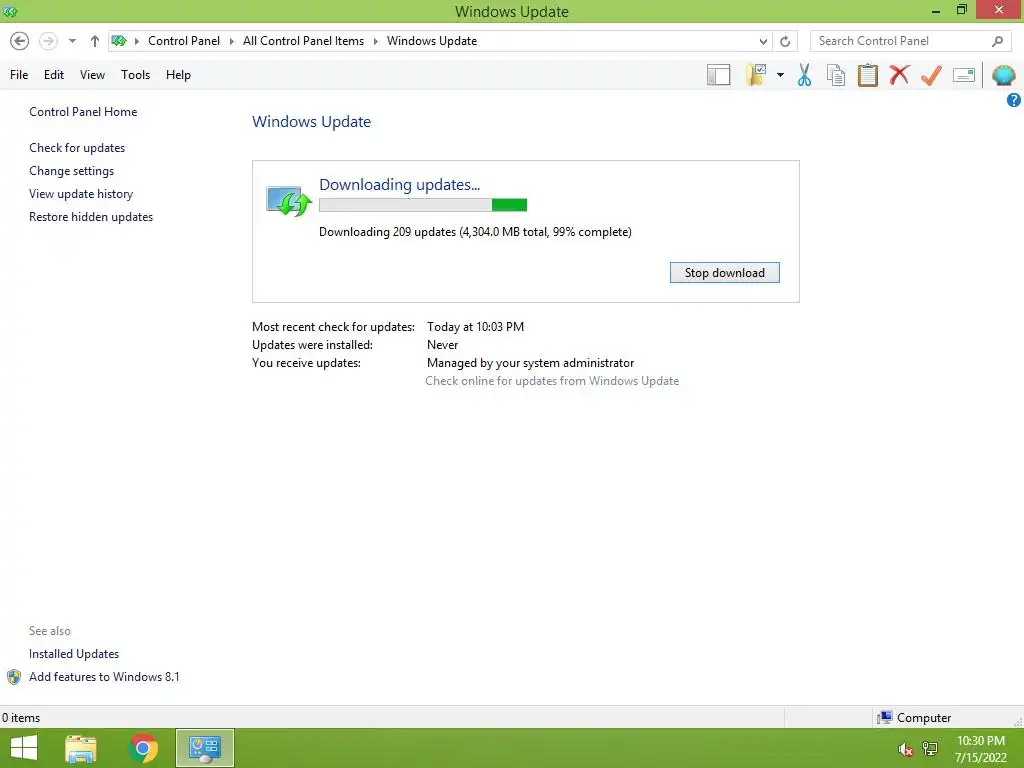
Task: Click the Computer status bar icon
Action: coord(885,717)
